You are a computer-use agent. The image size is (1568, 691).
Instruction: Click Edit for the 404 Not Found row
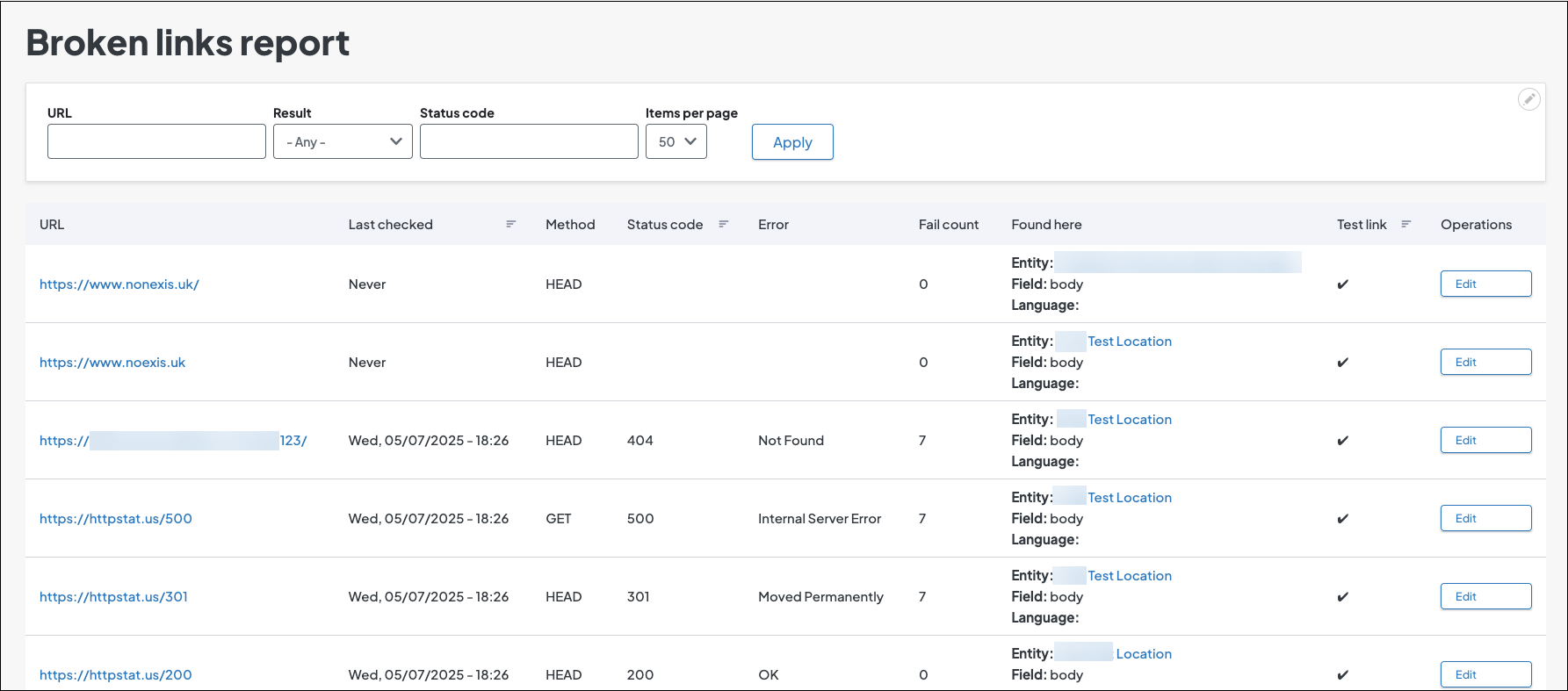(x=1485, y=440)
